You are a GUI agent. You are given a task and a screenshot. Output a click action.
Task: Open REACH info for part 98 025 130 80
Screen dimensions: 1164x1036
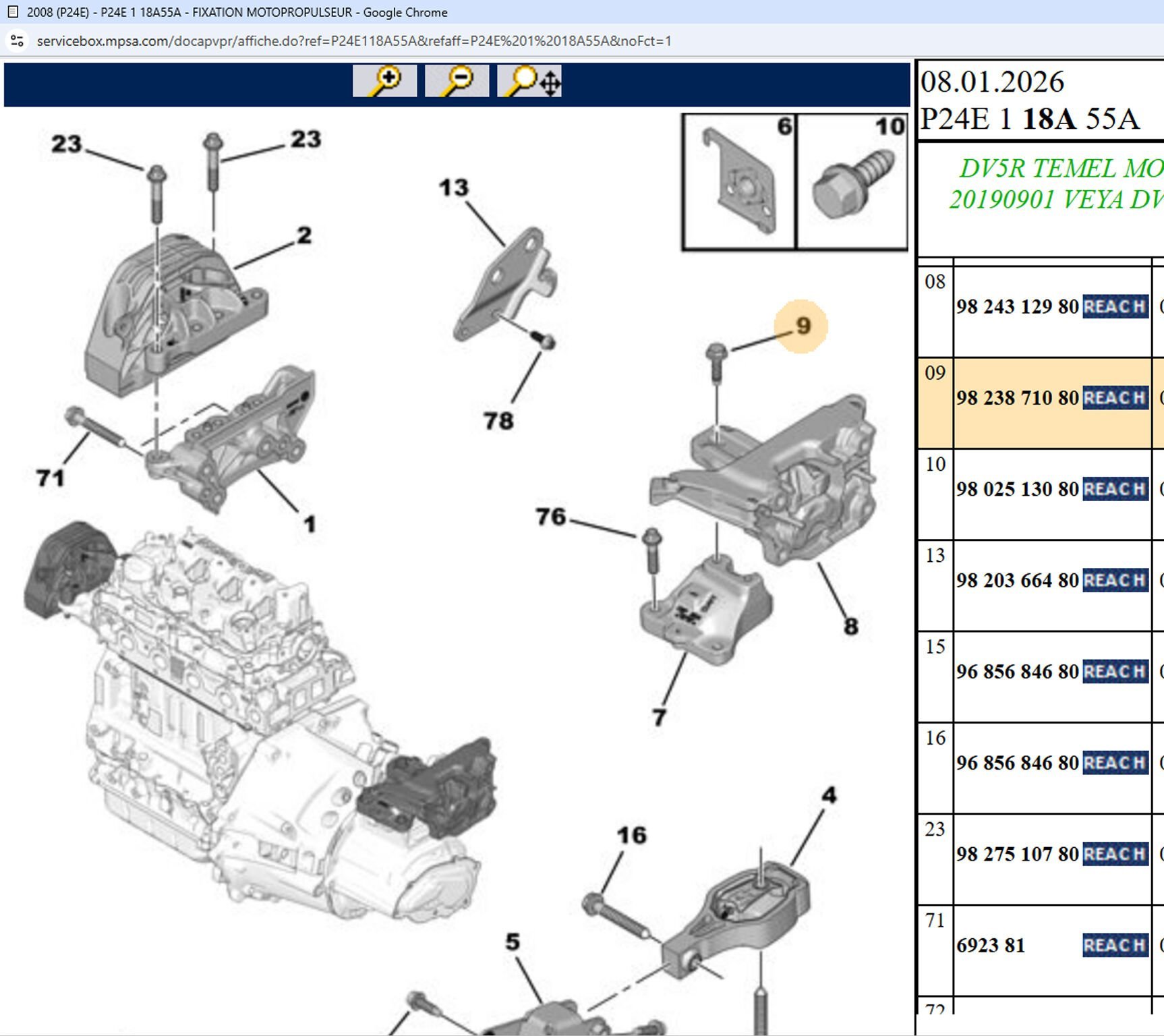[x=1115, y=488]
